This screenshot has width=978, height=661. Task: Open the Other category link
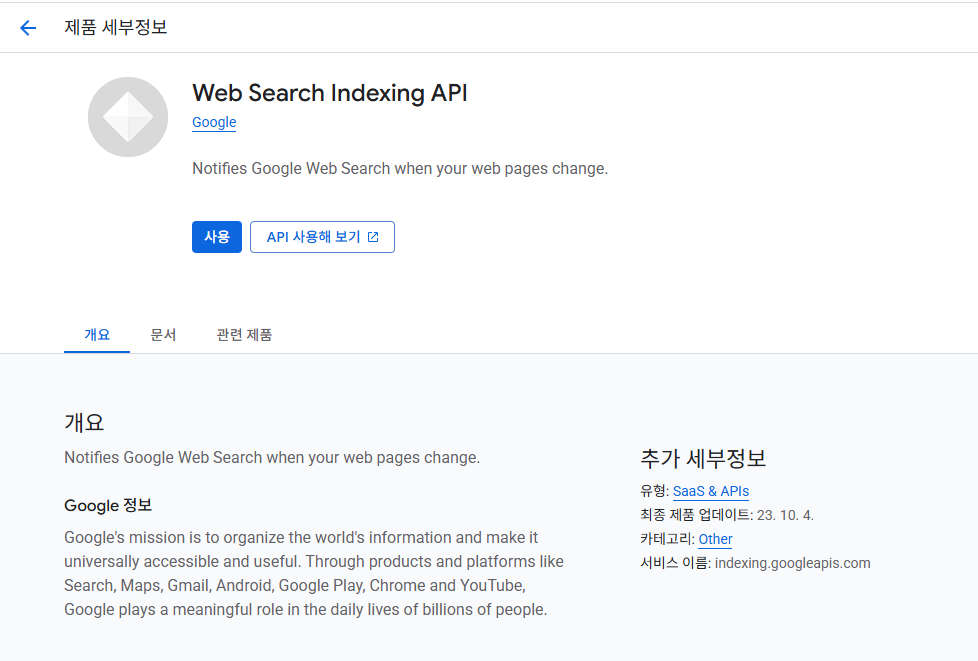[x=715, y=539]
